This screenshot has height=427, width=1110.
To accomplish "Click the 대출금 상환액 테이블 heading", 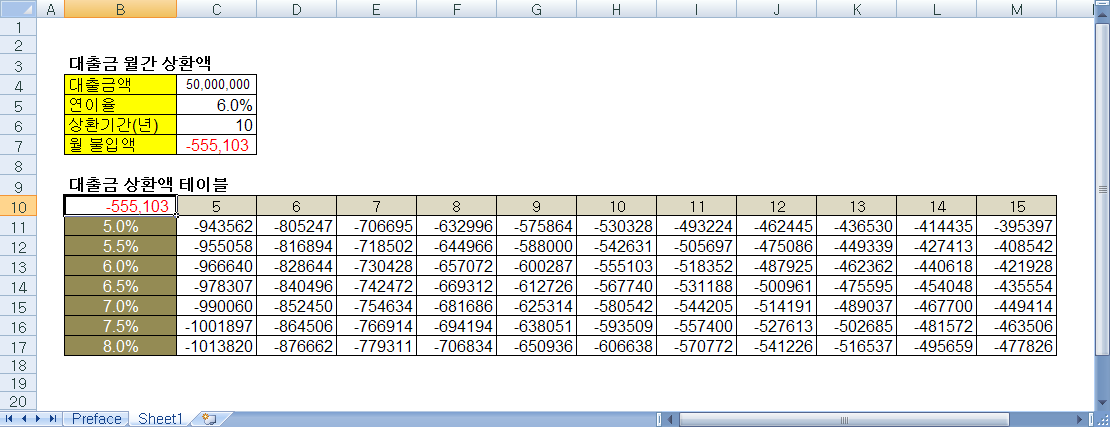I will 148,186.
